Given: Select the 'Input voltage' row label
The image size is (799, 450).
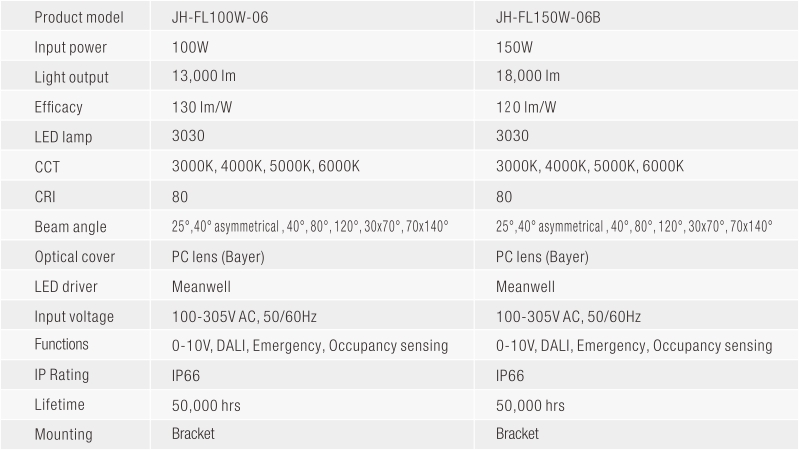Looking at the screenshot, I should (x=74, y=317).
